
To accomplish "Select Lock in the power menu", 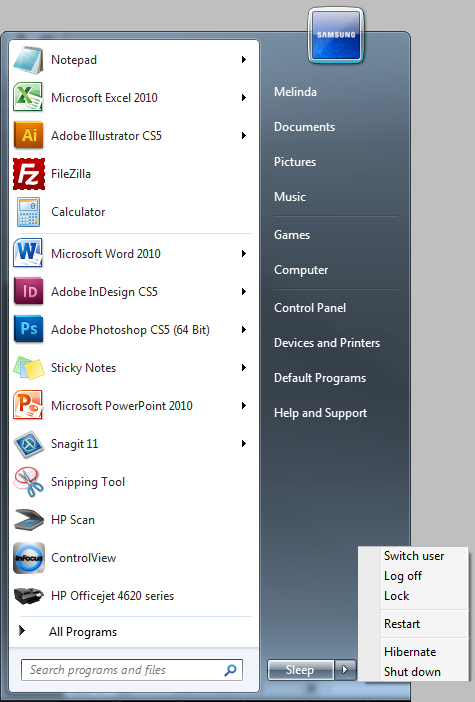I will [x=397, y=596].
